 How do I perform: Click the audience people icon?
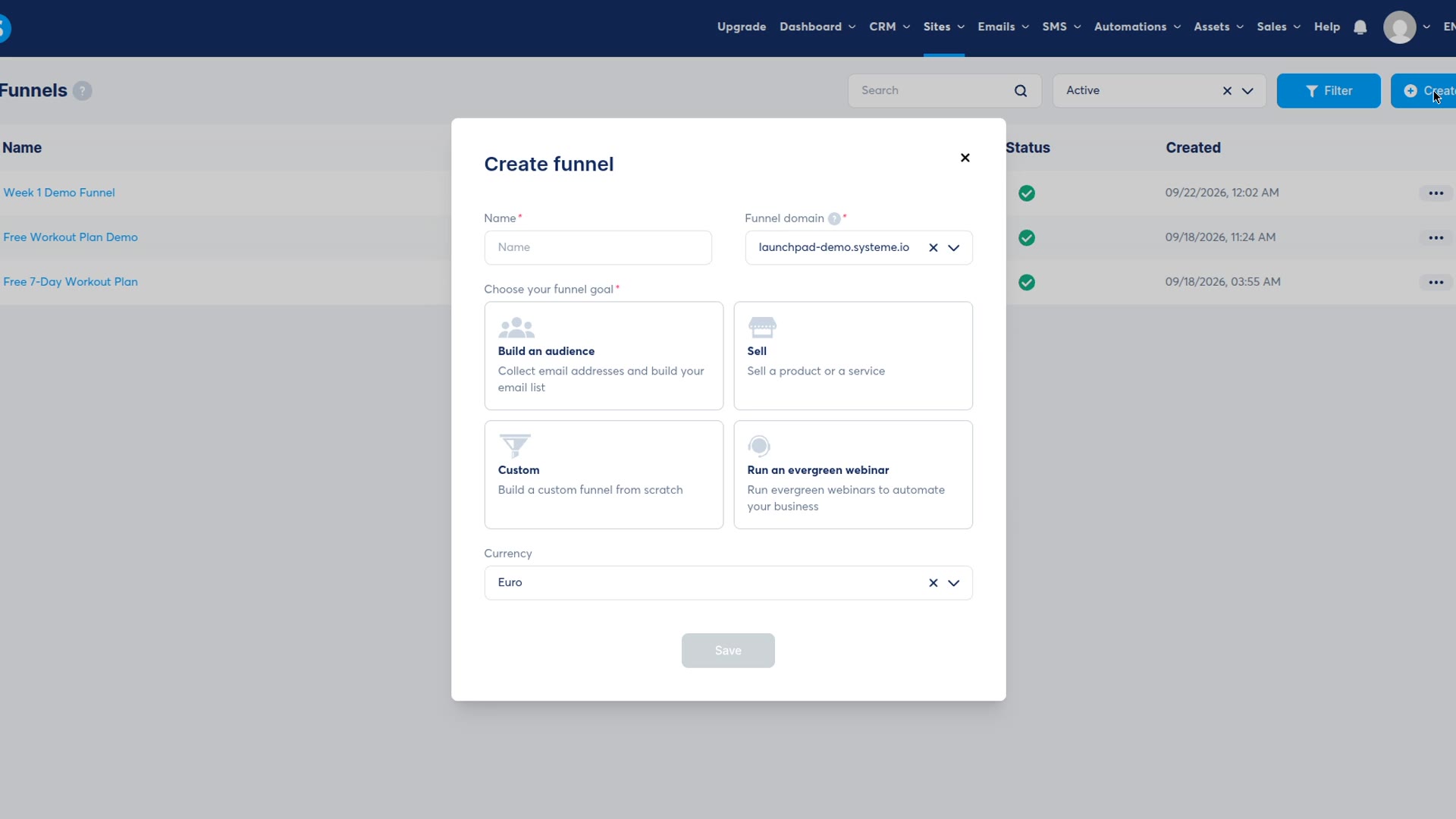(516, 328)
